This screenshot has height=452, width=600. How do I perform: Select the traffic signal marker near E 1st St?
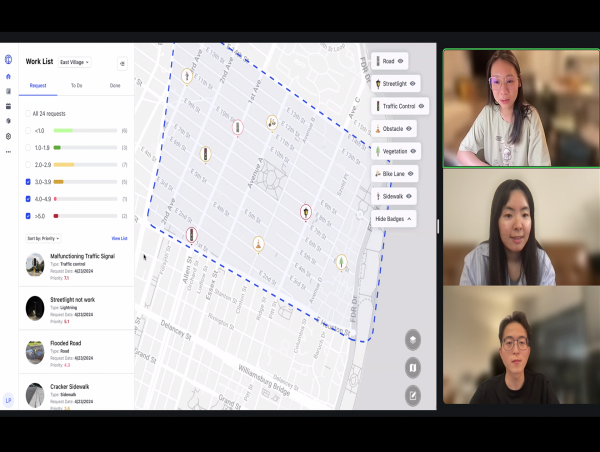click(192, 235)
